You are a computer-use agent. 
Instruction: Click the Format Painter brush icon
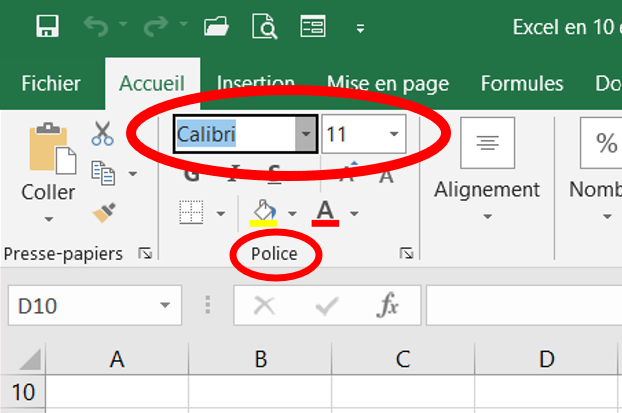[104, 212]
